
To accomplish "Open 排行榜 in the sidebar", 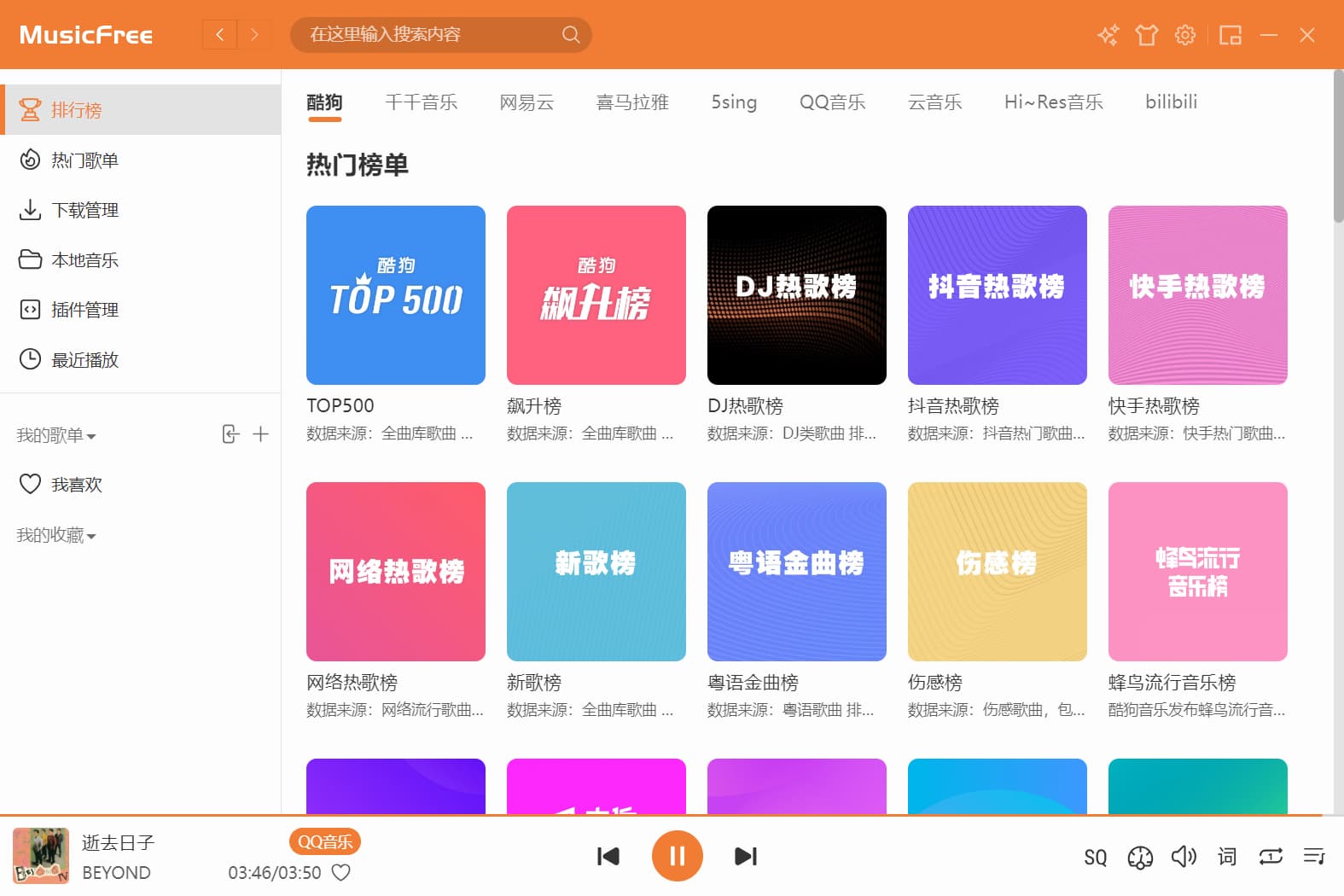I will point(141,110).
